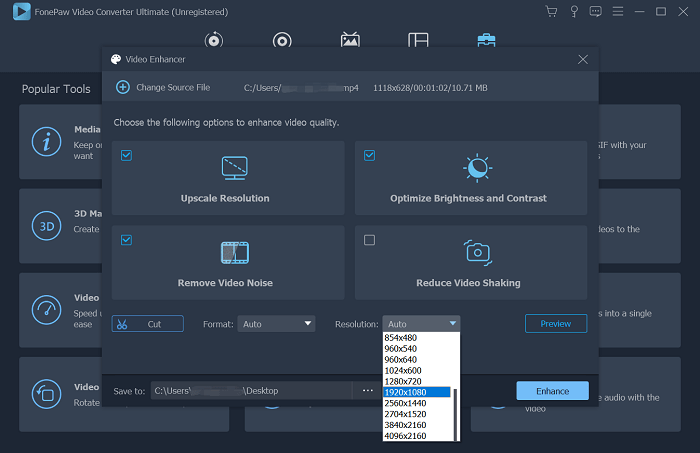Click the Change Source File plus icon
The image size is (700, 453).
(x=123, y=87)
